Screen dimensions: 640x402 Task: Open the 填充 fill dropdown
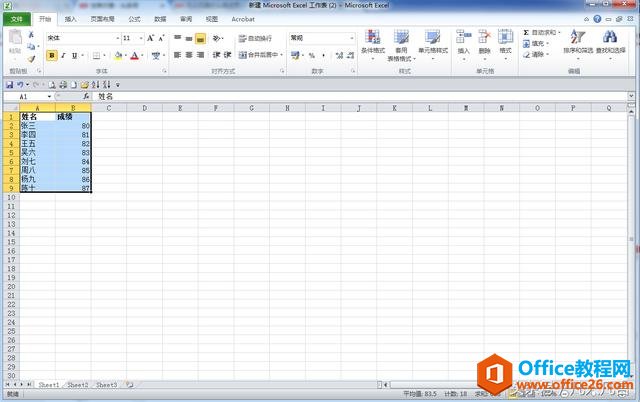click(536, 43)
